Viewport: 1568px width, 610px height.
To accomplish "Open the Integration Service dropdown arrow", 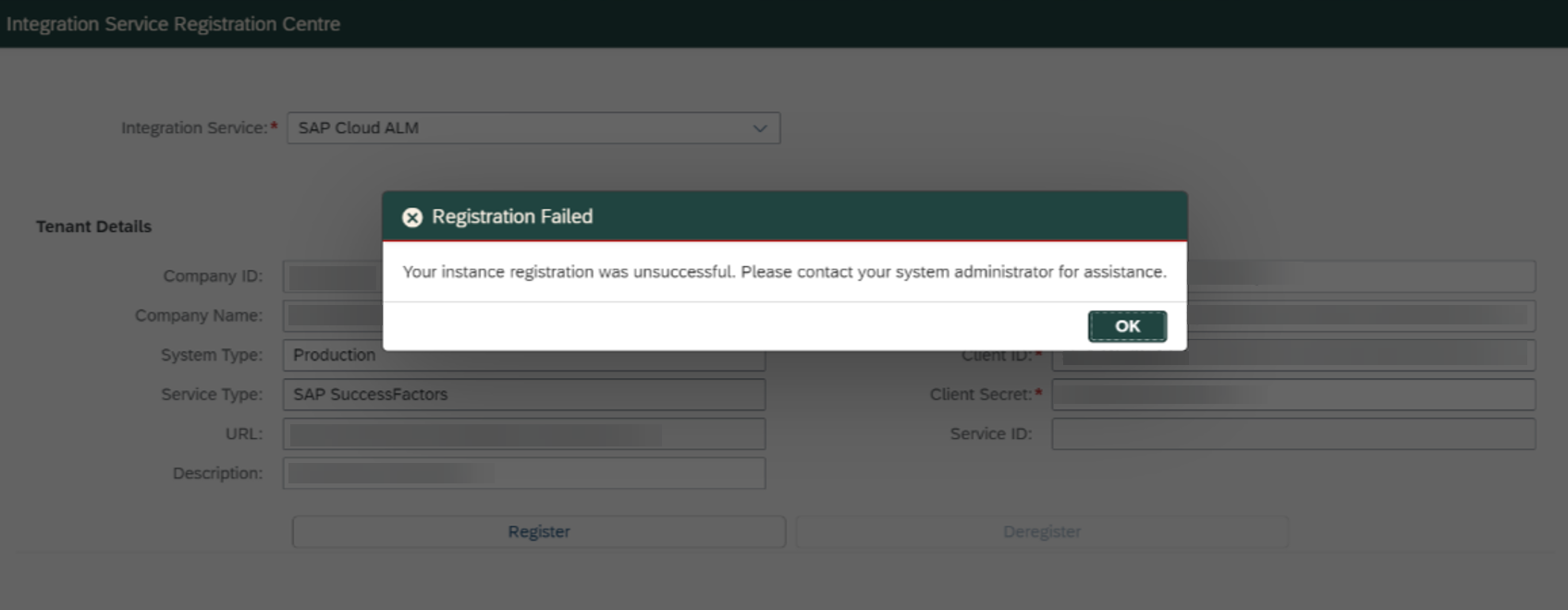I will pos(760,128).
